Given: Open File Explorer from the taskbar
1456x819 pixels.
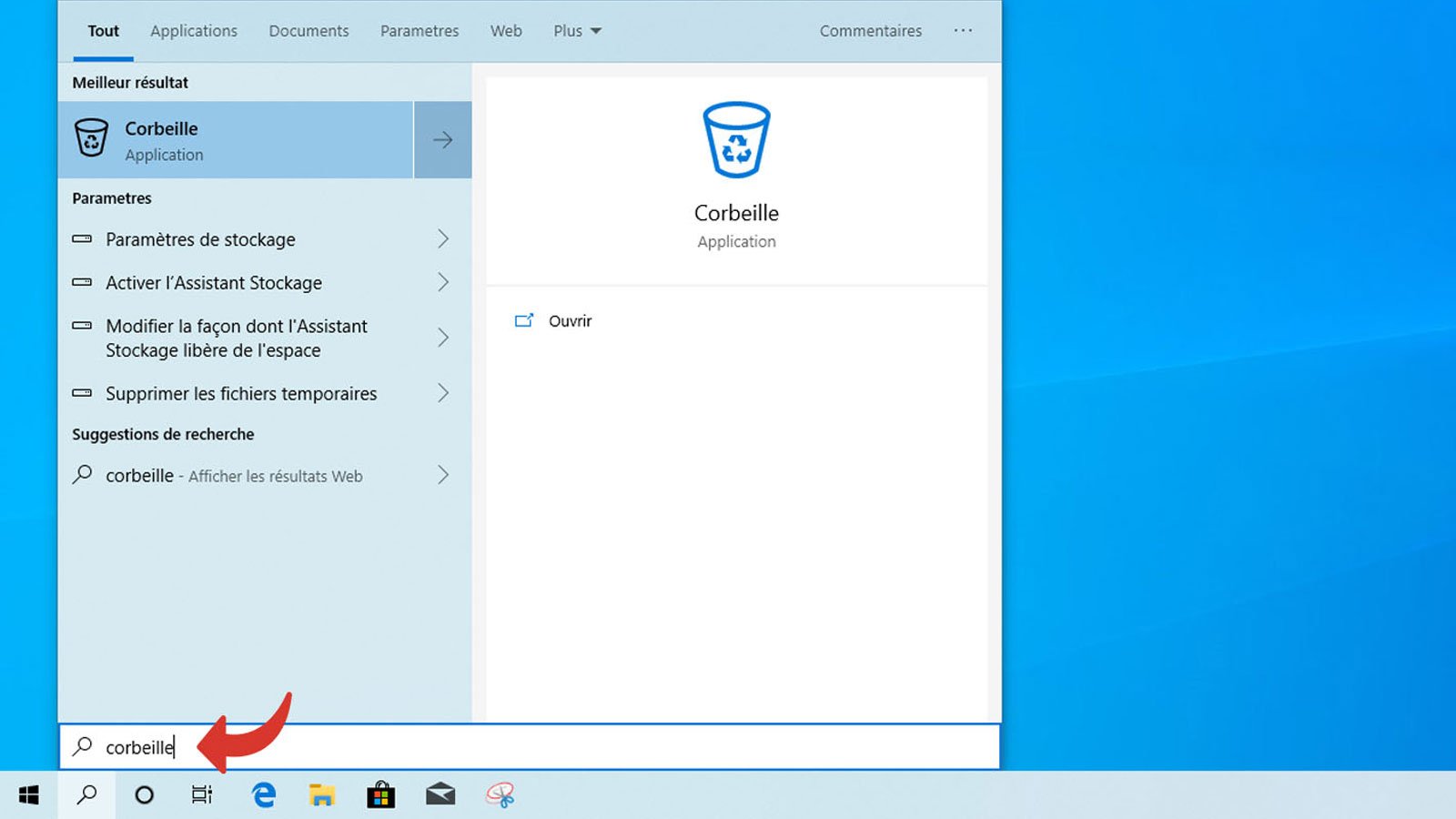Looking at the screenshot, I should pos(321,794).
